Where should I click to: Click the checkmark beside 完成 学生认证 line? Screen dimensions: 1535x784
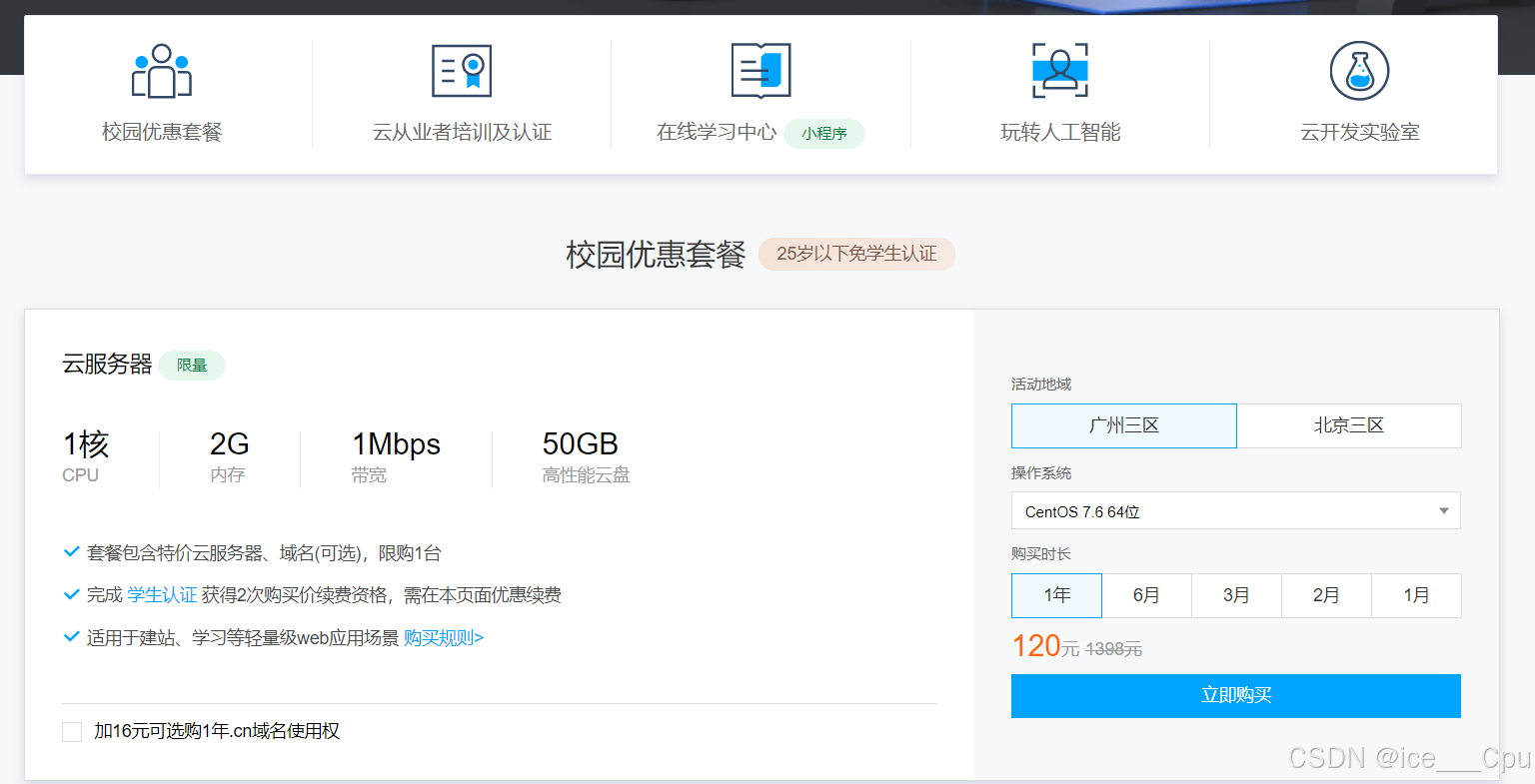pos(71,594)
